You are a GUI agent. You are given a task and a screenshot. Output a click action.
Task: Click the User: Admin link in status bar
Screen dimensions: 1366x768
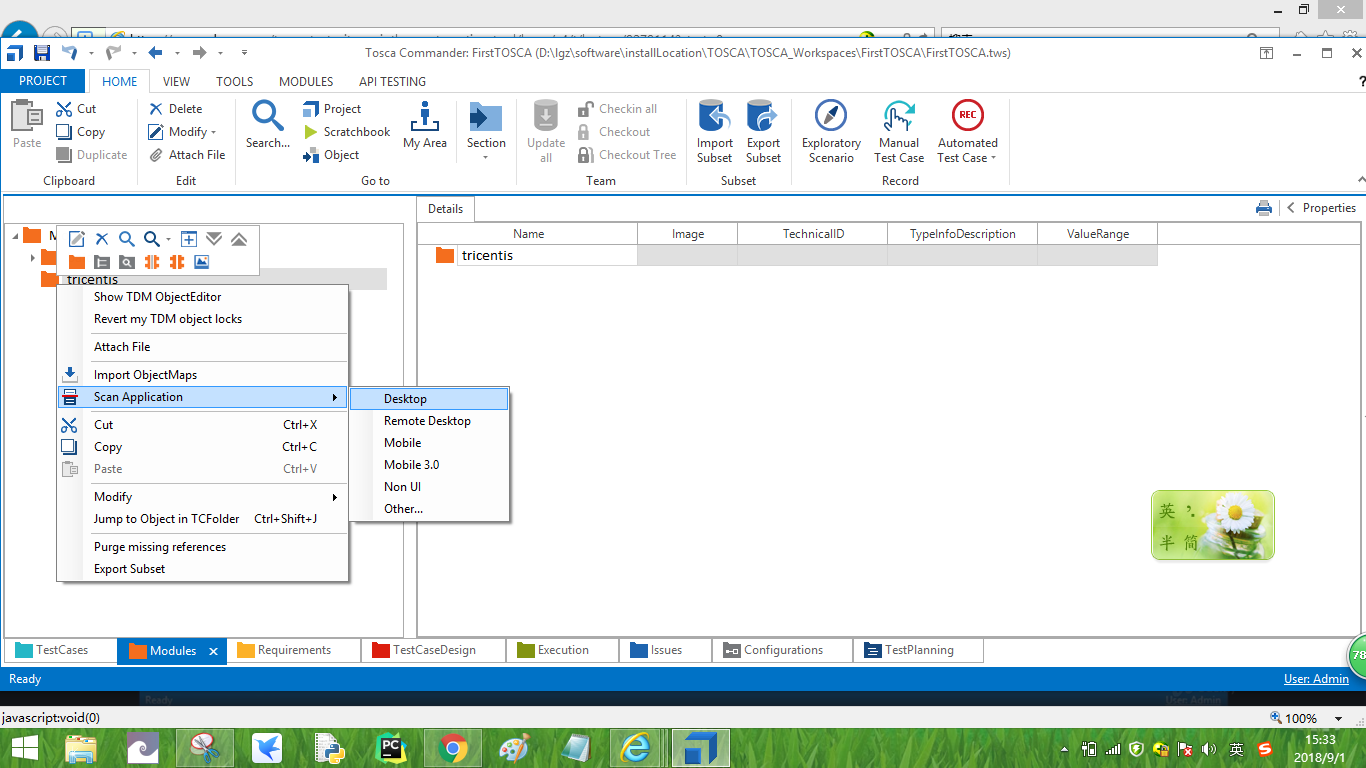click(1316, 679)
